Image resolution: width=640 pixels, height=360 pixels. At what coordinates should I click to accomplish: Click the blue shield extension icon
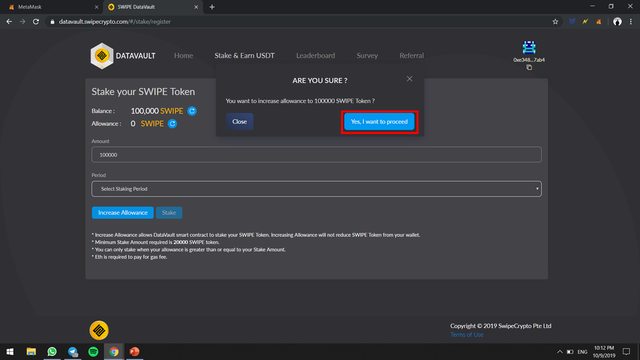click(572, 22)
